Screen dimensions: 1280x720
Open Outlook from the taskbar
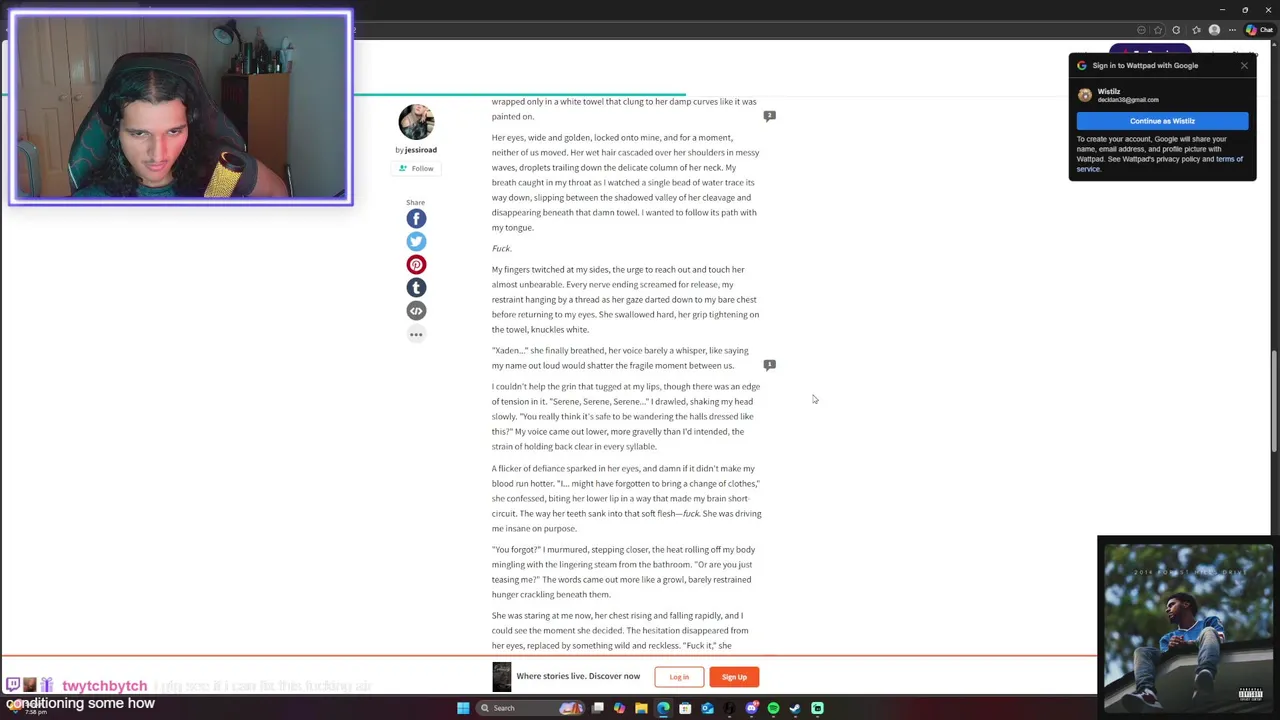(x=707, y=708)
